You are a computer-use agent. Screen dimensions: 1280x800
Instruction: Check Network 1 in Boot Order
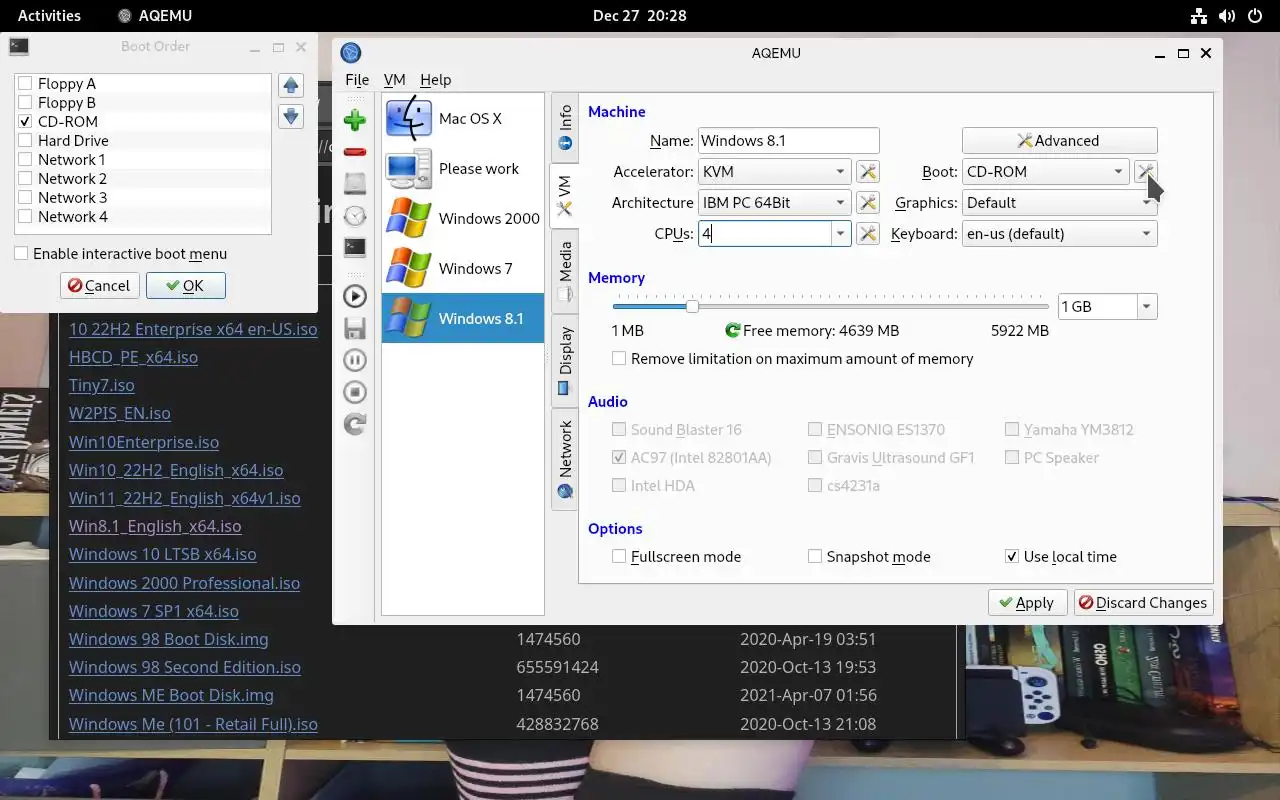pos(26,160)
